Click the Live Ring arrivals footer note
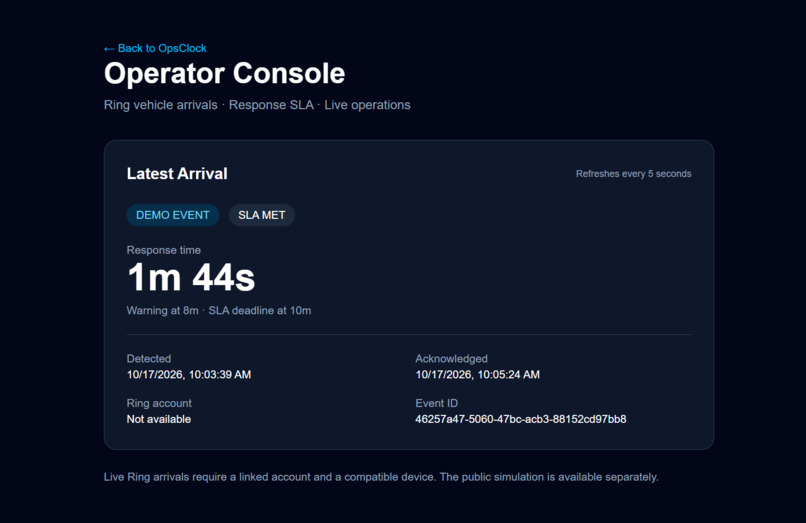806x523 pixels. (381, 477)
